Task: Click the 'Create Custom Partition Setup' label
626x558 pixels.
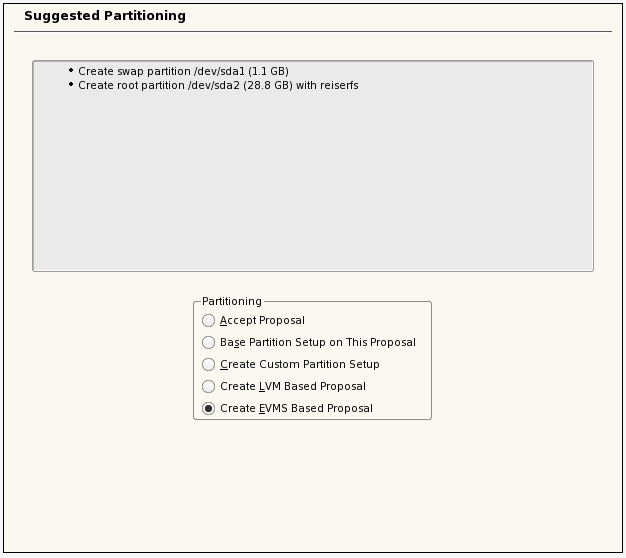Action: 299,365
